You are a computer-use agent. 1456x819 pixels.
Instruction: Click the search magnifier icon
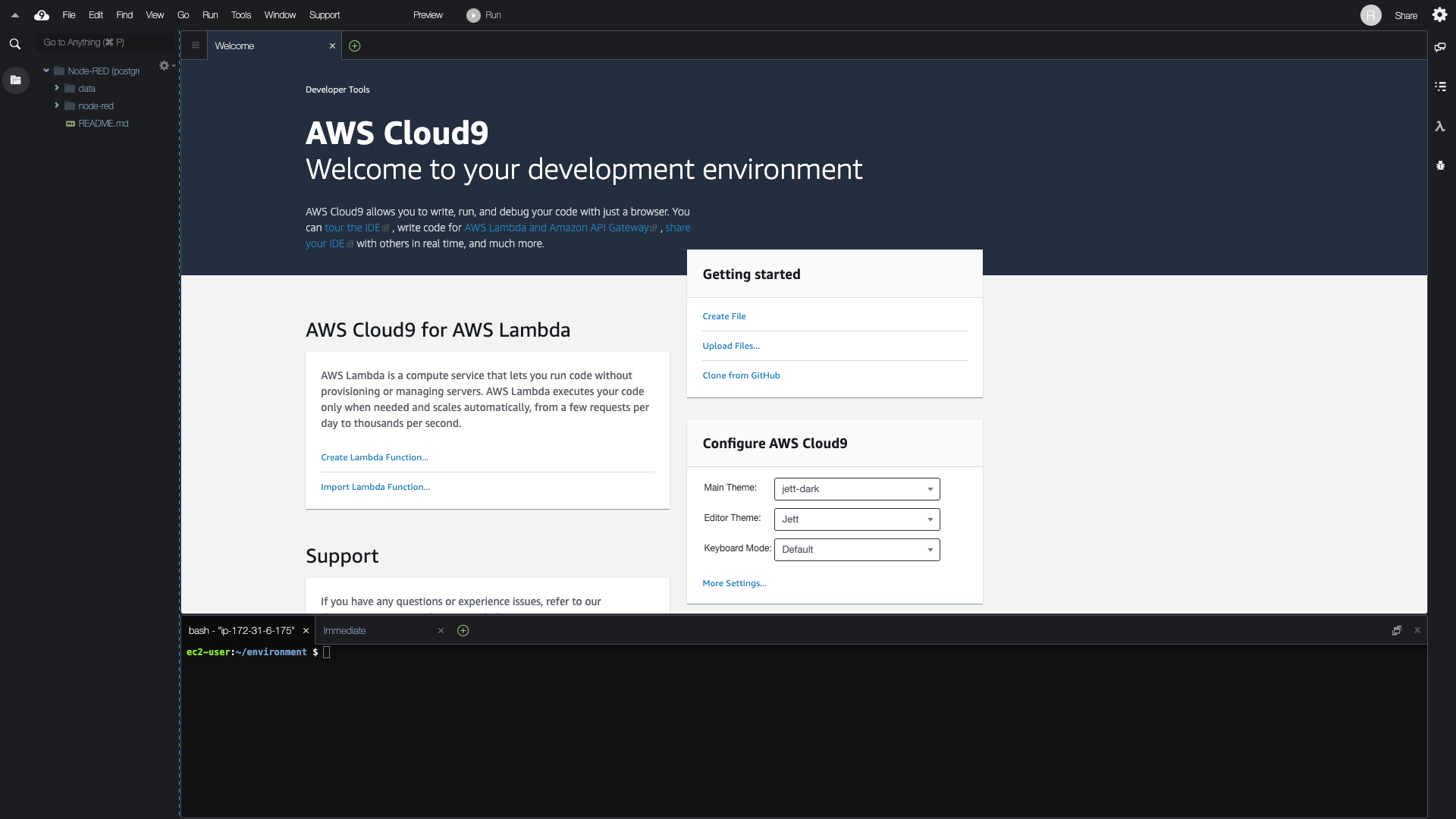click(x=15, y=43)
